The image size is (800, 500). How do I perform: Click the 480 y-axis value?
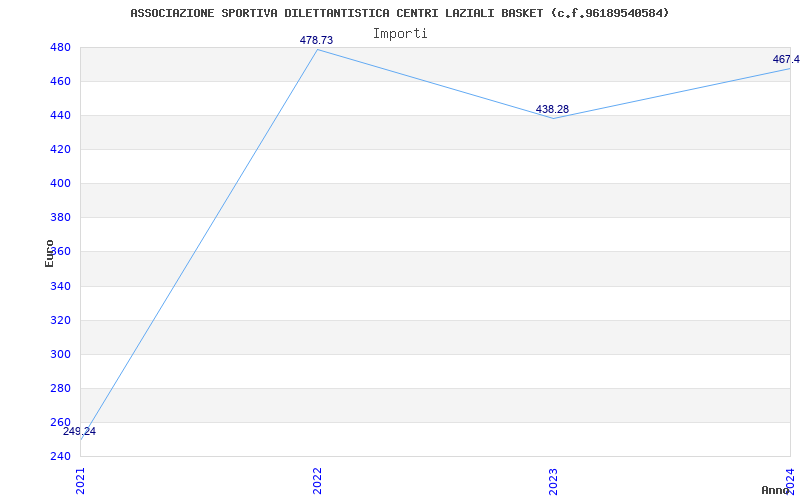click(x=60, y=47)
